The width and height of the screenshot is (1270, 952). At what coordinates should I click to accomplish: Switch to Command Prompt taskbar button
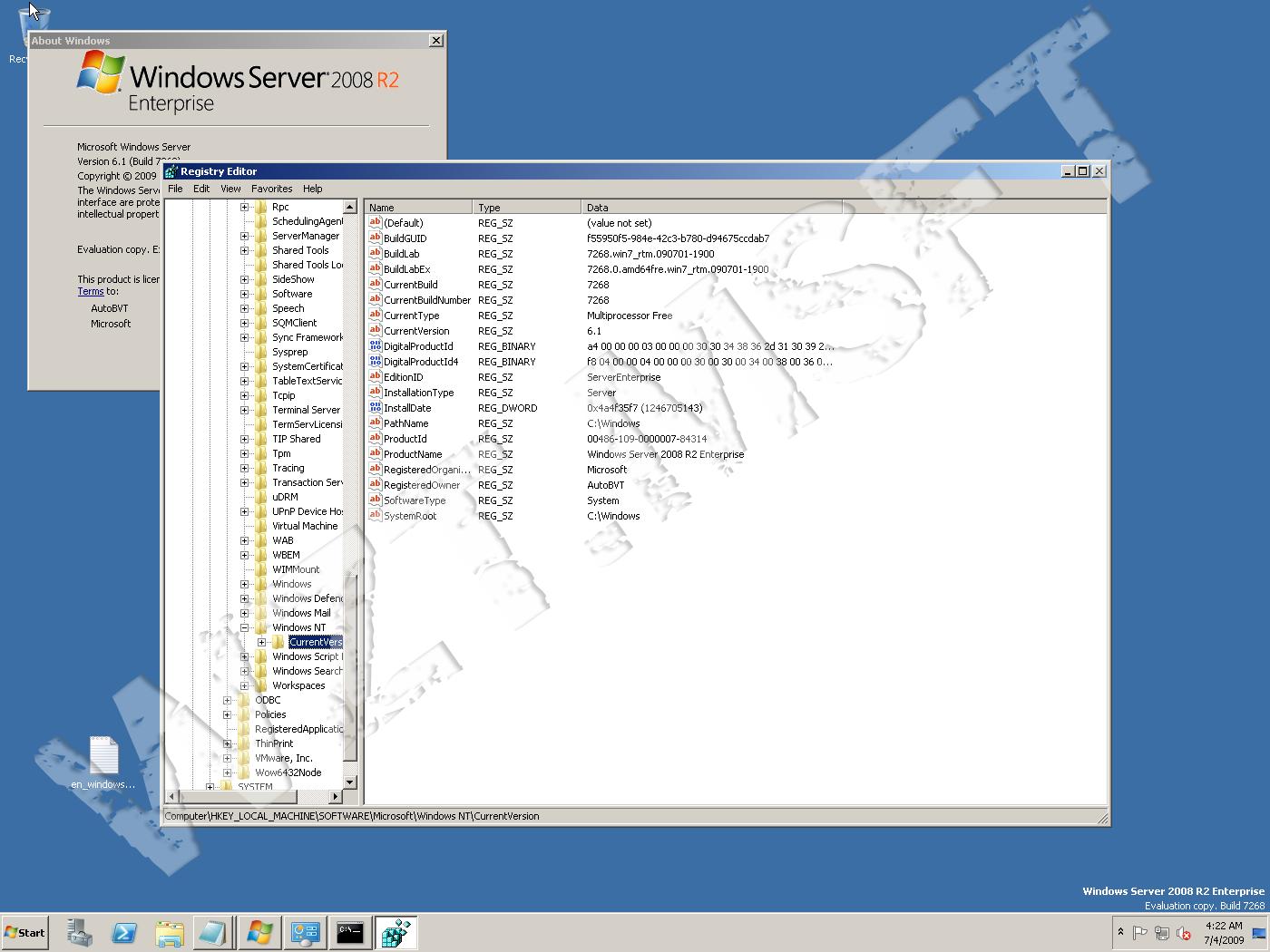pos(350,932)
